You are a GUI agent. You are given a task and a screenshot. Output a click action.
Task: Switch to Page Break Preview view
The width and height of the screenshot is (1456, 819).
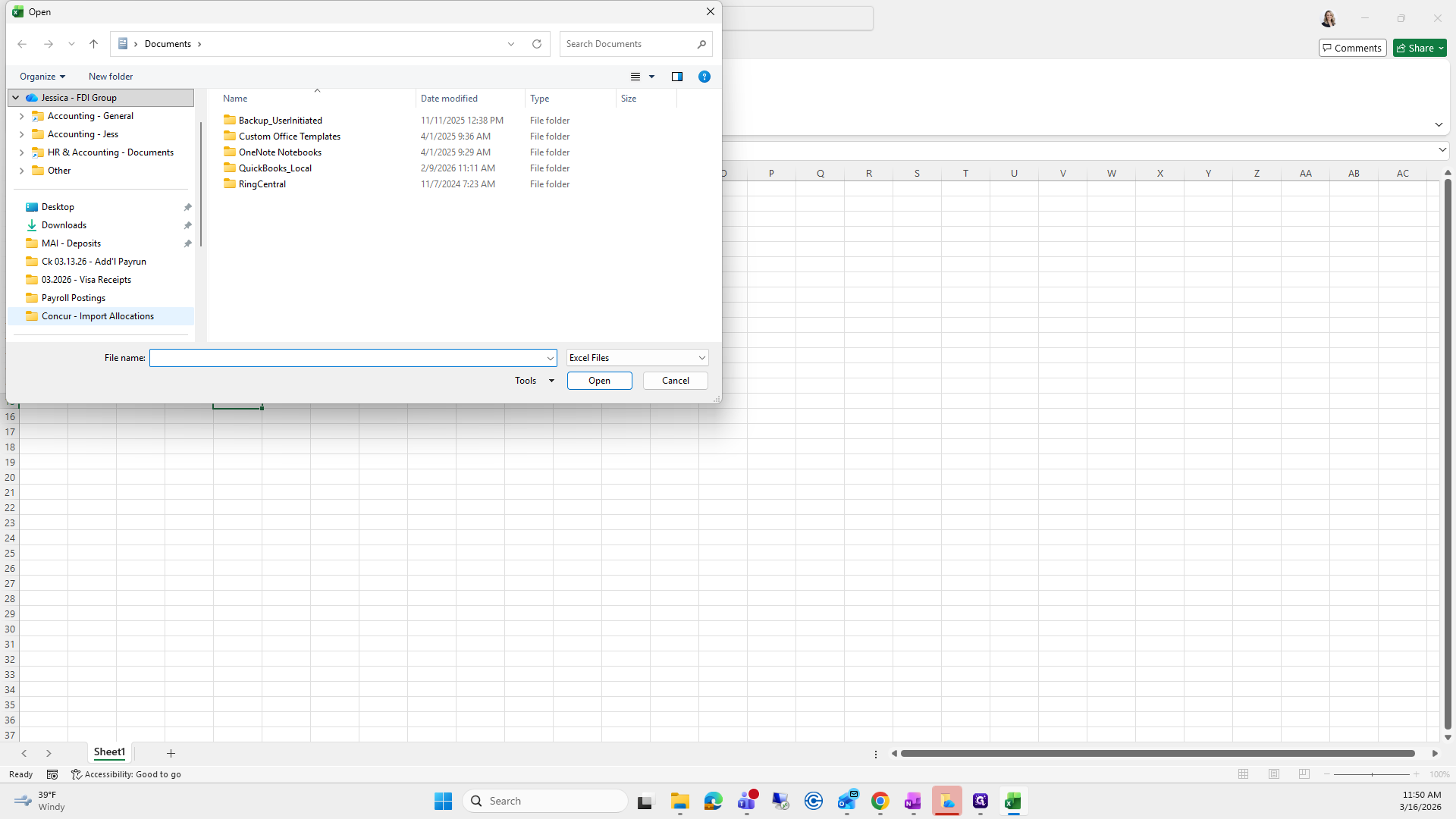(1304, 774)
